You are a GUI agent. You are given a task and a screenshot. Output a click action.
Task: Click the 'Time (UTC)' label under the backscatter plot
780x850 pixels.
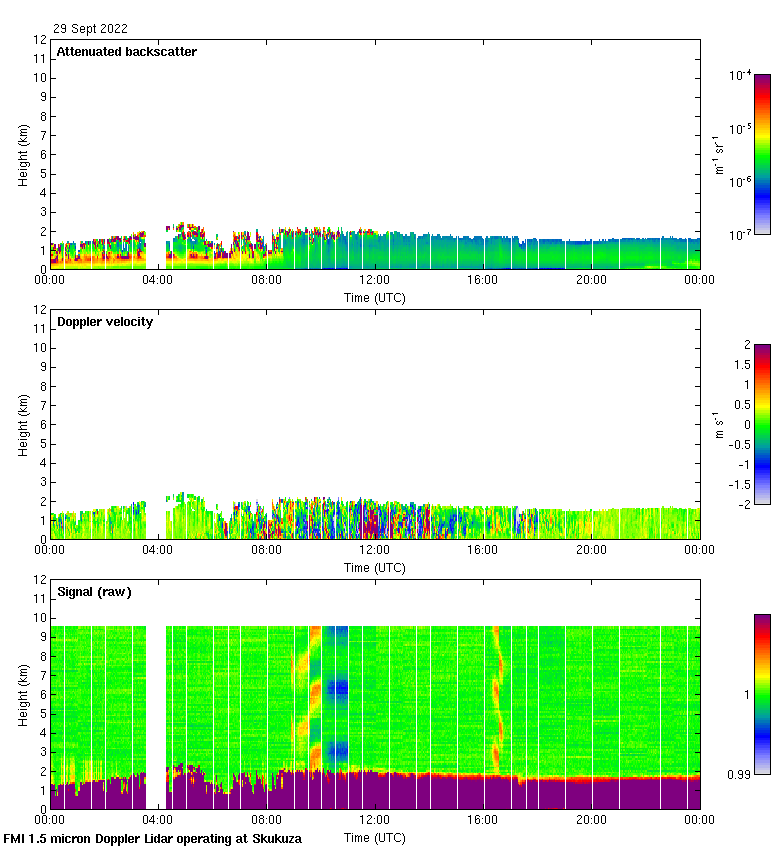click(x=375, y=297)
